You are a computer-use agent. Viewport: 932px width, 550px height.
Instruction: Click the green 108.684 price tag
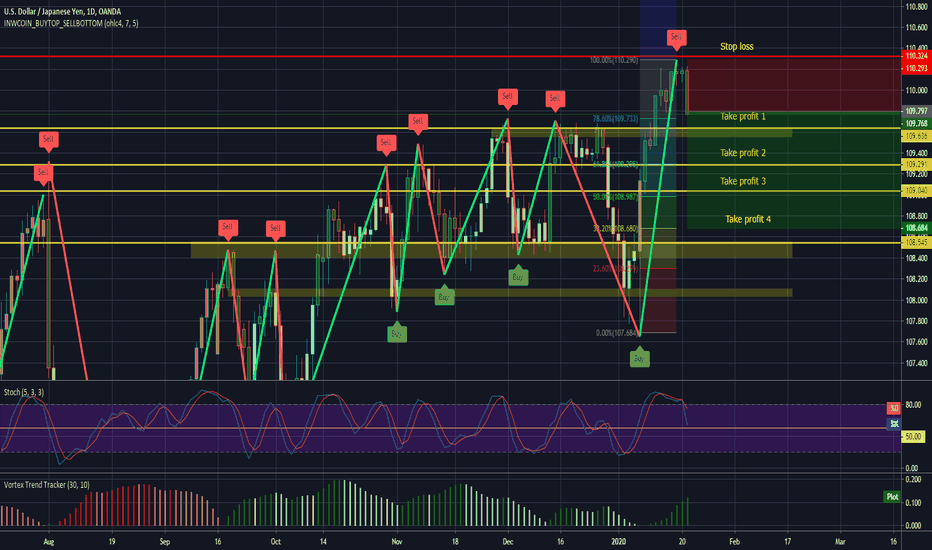click(x=914, y=229)
